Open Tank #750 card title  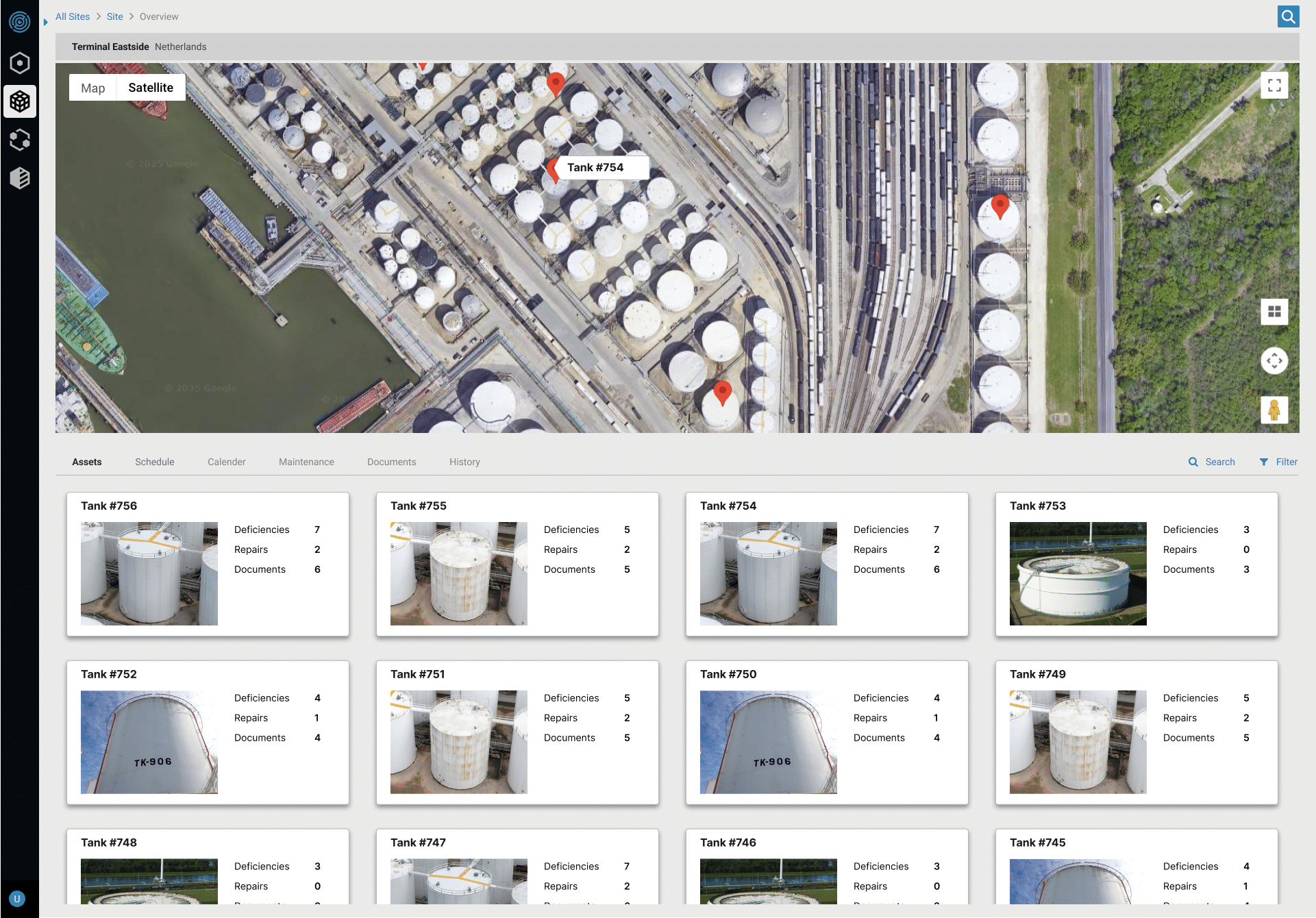[728, 674]
